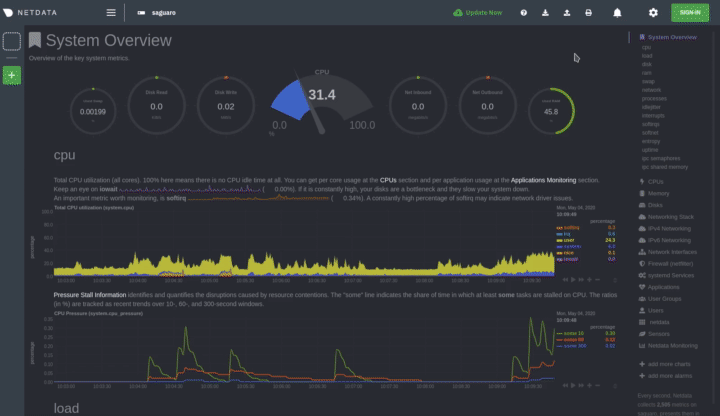
Task: Click the green plus add space button
Action: click(x=12, y=75)
